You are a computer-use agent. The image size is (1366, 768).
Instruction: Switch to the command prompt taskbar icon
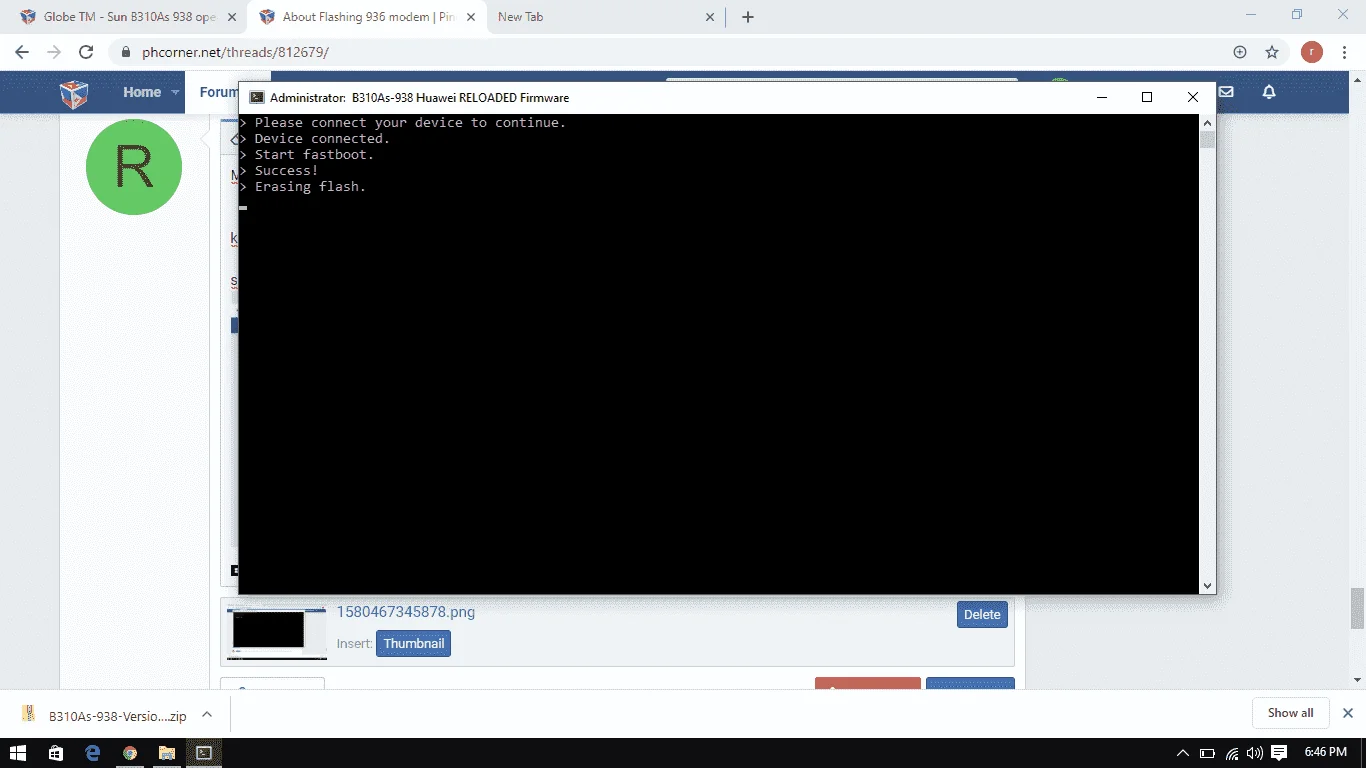tap(203, 753)
